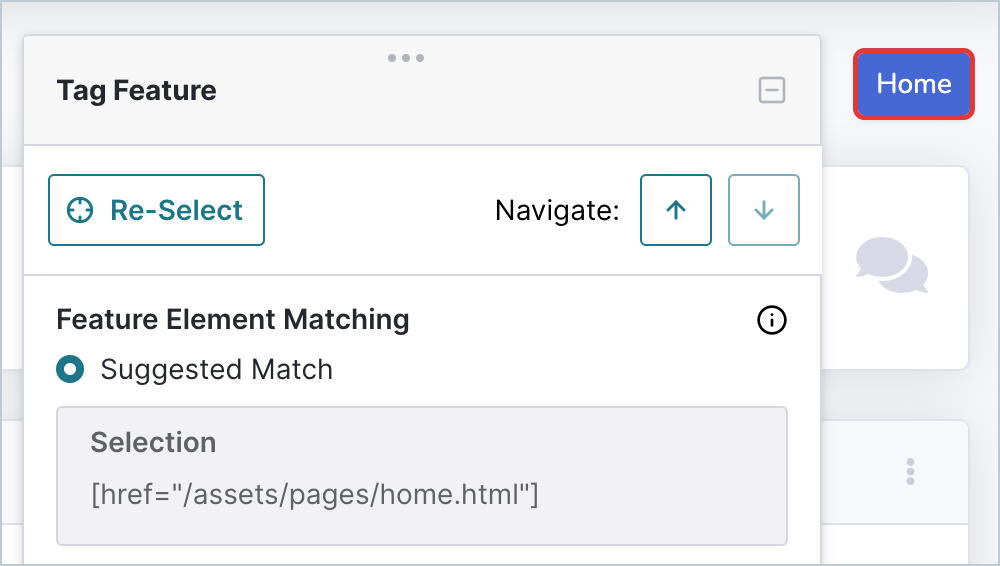Click the card behind the chat icon

(x=894, y=267)
